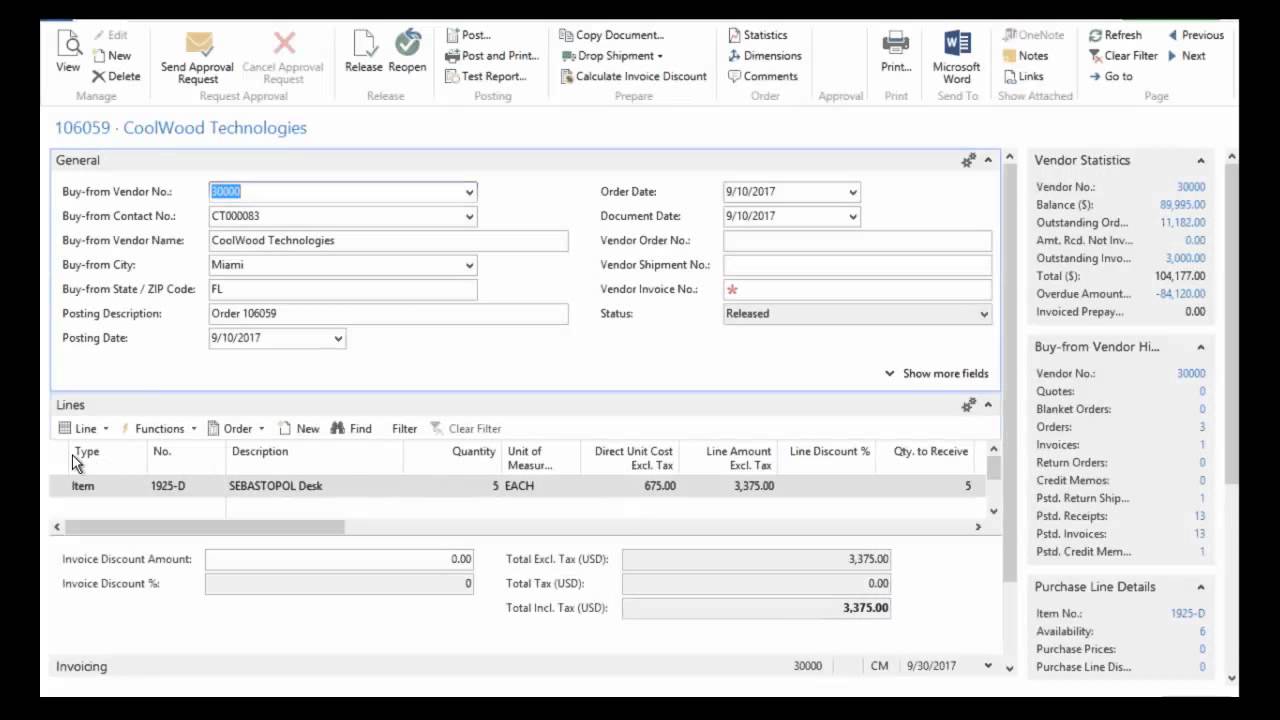Collapse Buy-from Vendor History FactBox

point(1201,347)
